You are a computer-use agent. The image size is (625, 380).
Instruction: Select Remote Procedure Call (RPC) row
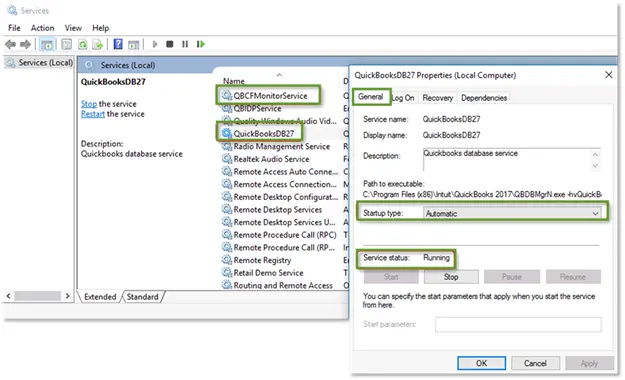285,235
